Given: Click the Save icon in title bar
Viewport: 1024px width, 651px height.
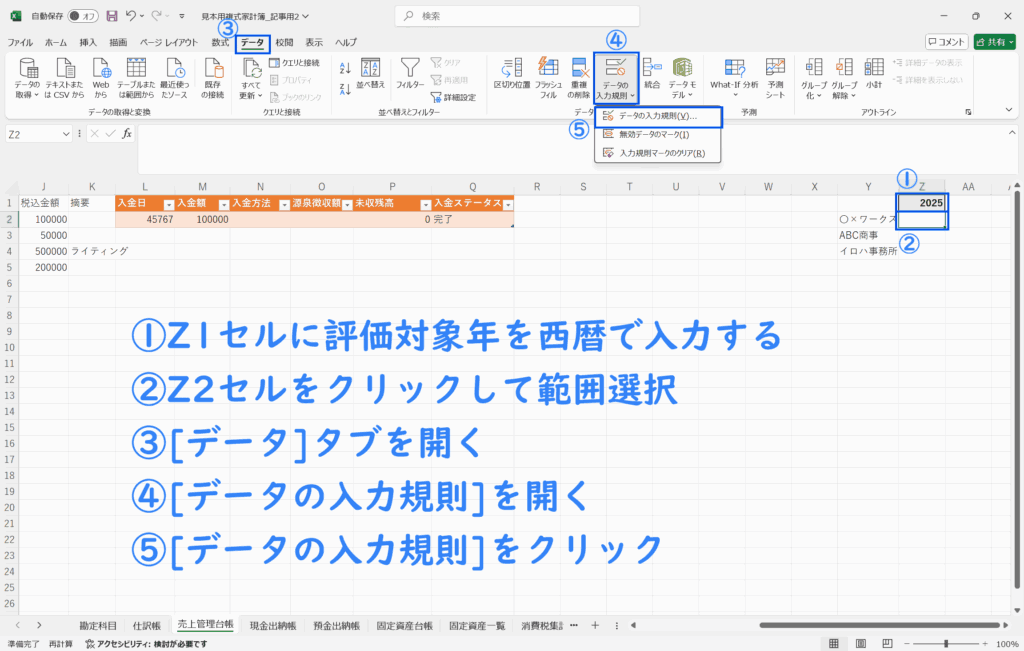Looking at the screenshot, I should pos(112,17).
